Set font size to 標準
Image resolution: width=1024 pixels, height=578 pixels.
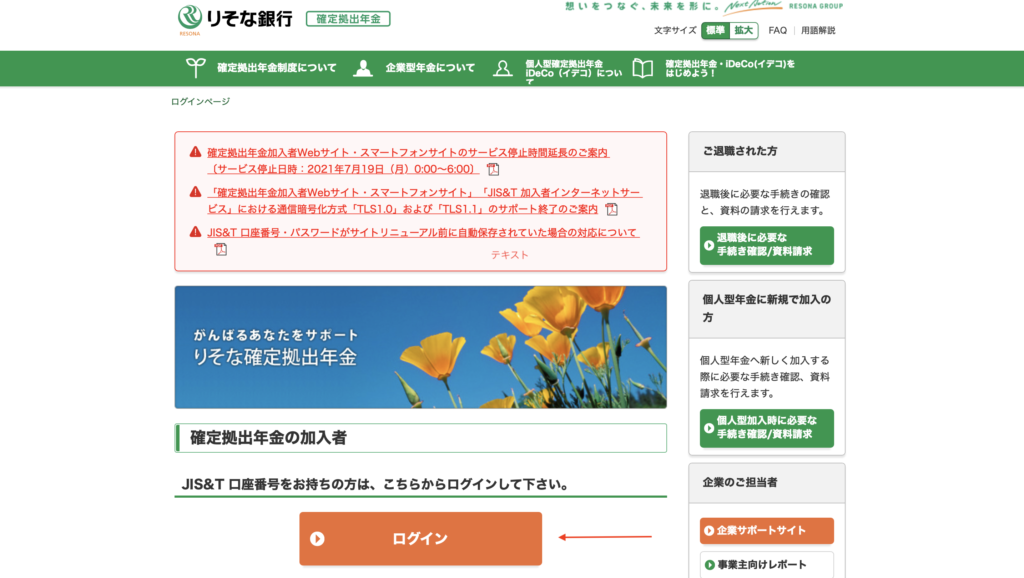click(715, 30)
